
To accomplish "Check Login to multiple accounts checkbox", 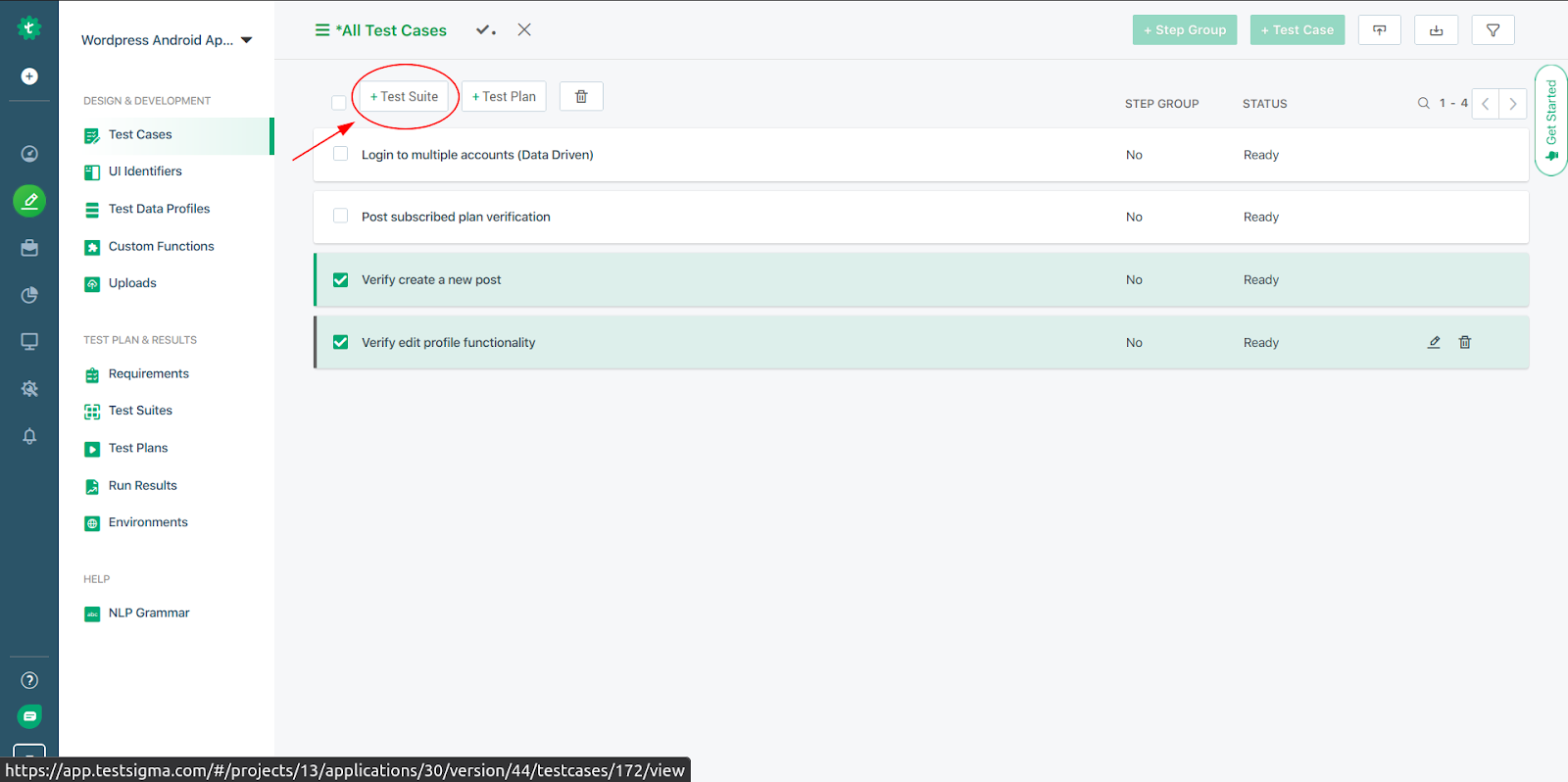I will (x=340, y=154).
